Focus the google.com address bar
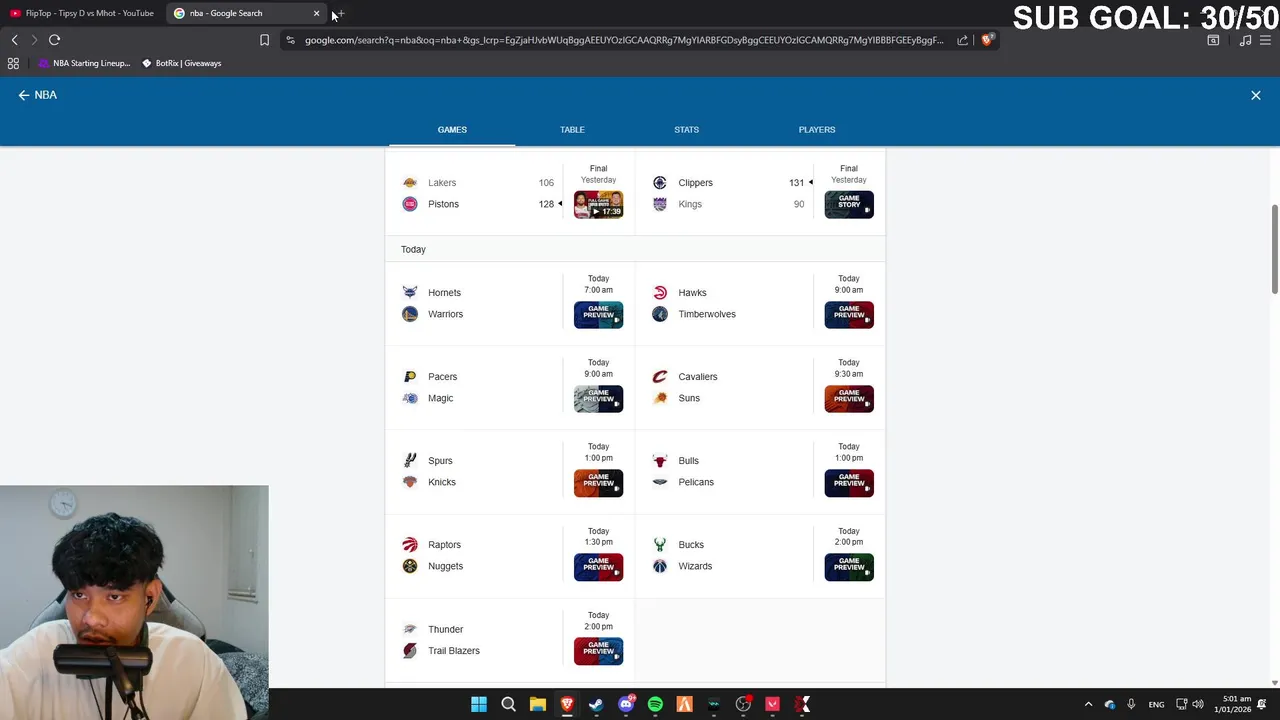 coord(624,40)
